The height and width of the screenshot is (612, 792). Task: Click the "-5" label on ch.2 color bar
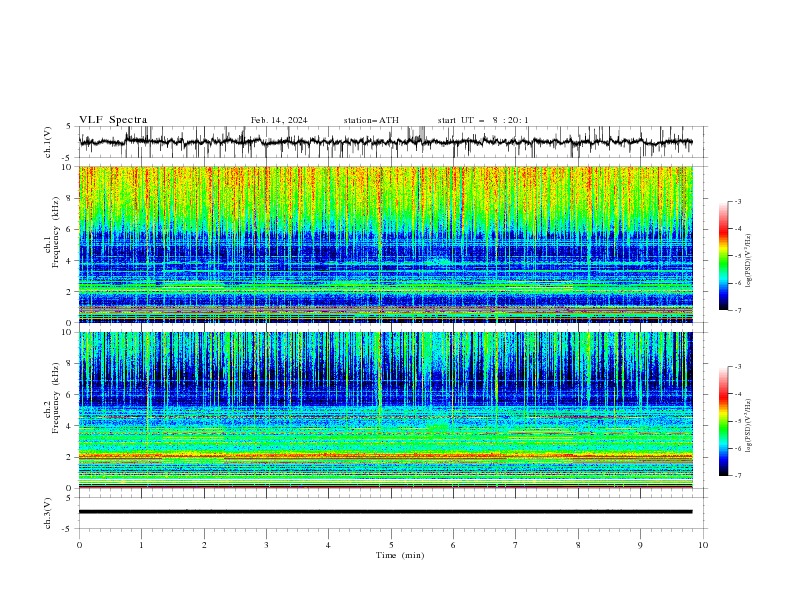point(738,421)
